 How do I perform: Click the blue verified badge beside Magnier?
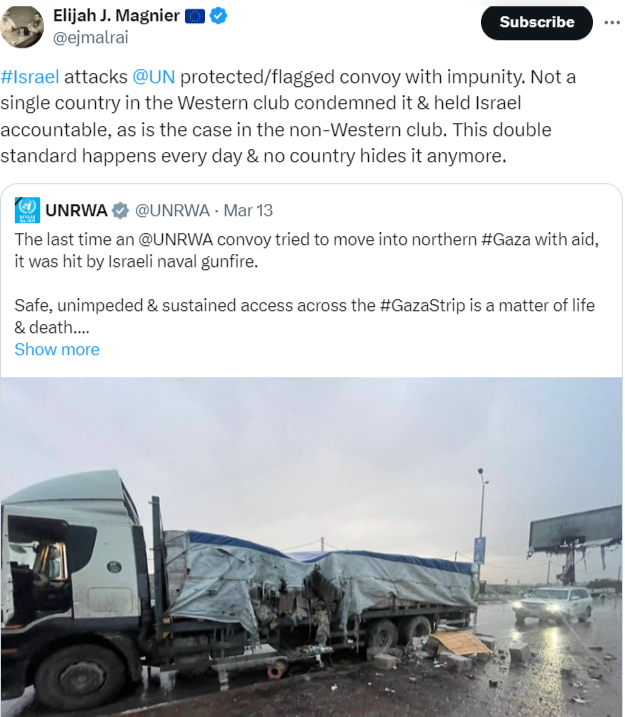pyautogui.click(x=218, y=16)
